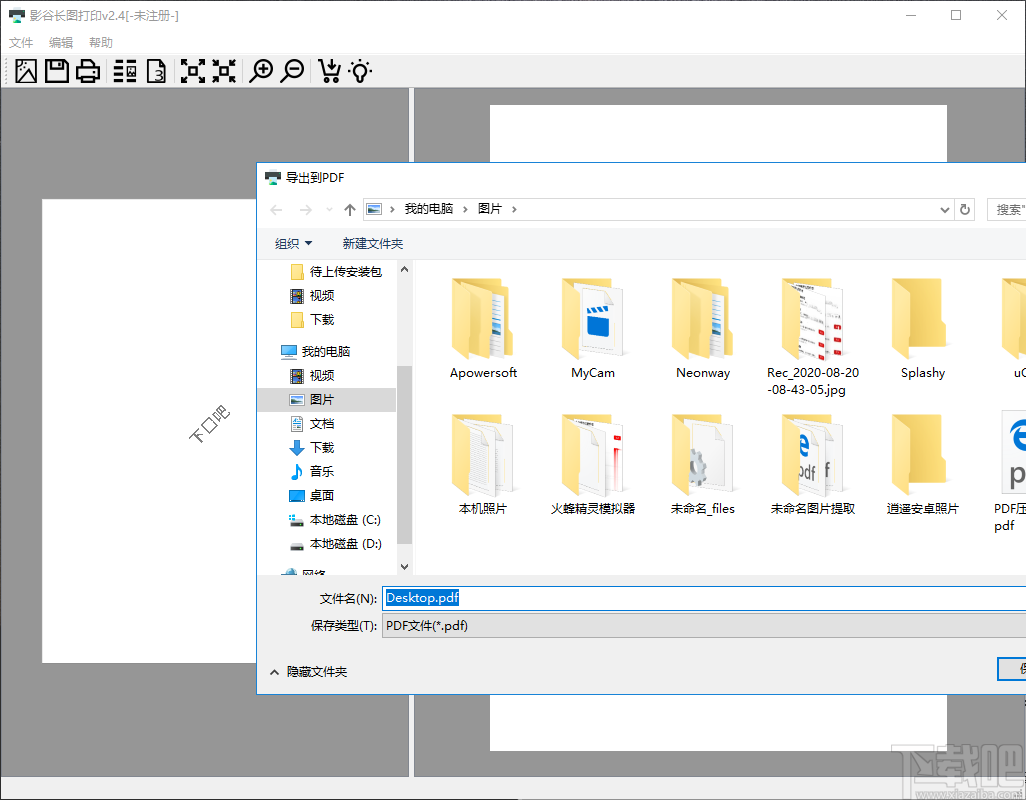Refresh the folder view
1026x800 pixels.
[x=964, y=209]
